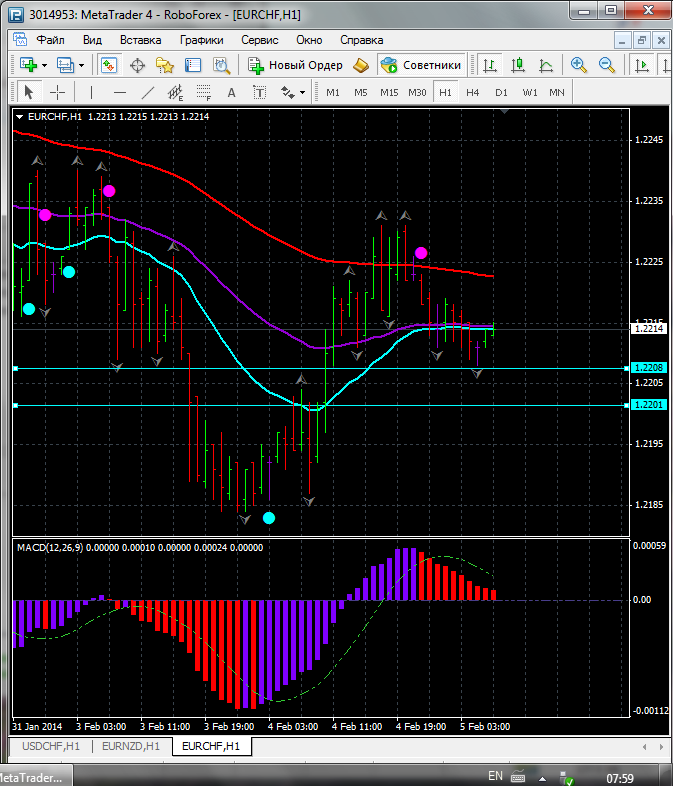Click the MetaEditor book icon
The height and width of the screenshot is (786, 679).
tap(361, 65)
